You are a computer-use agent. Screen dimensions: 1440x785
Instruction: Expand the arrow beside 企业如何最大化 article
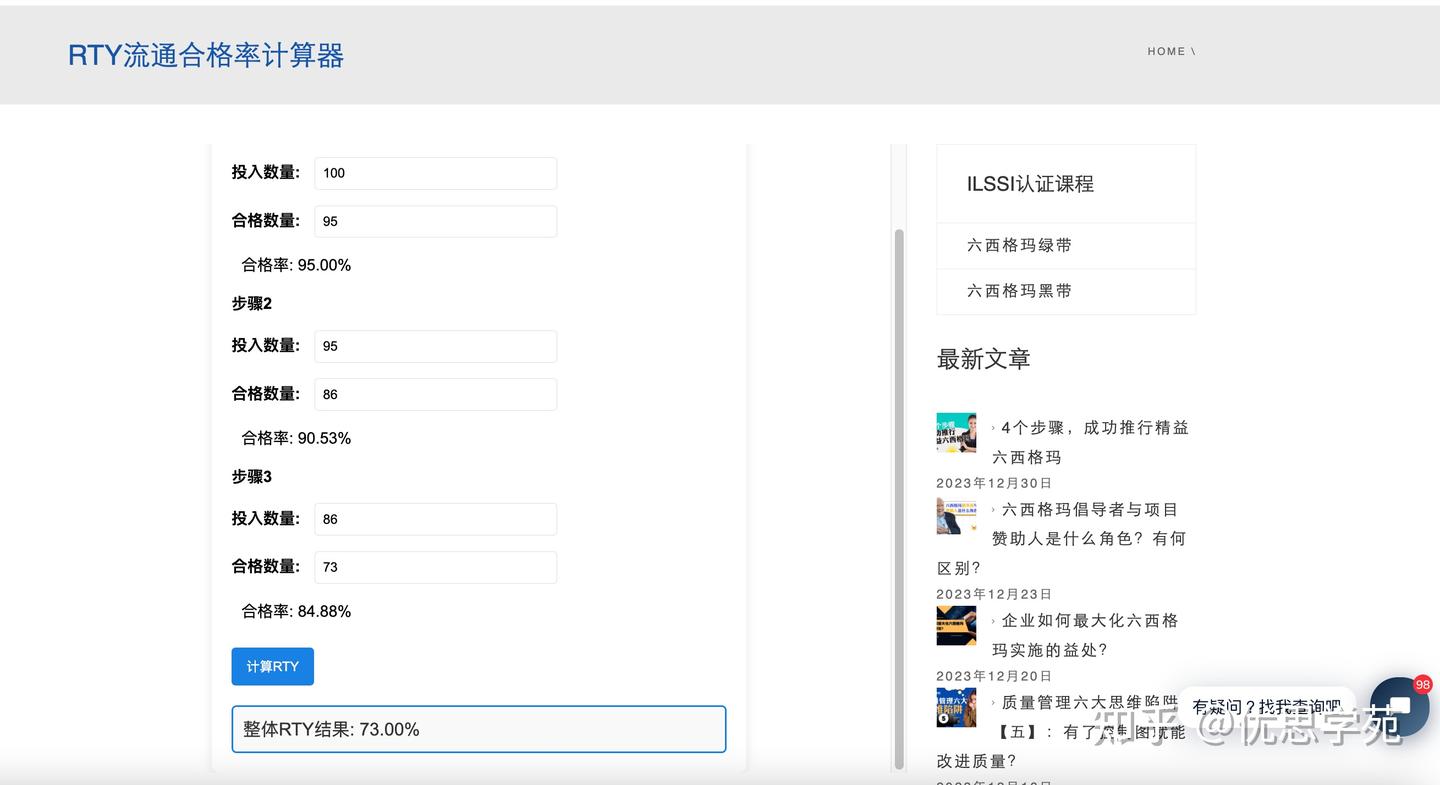pyautogui.click(x=993, y=620)
